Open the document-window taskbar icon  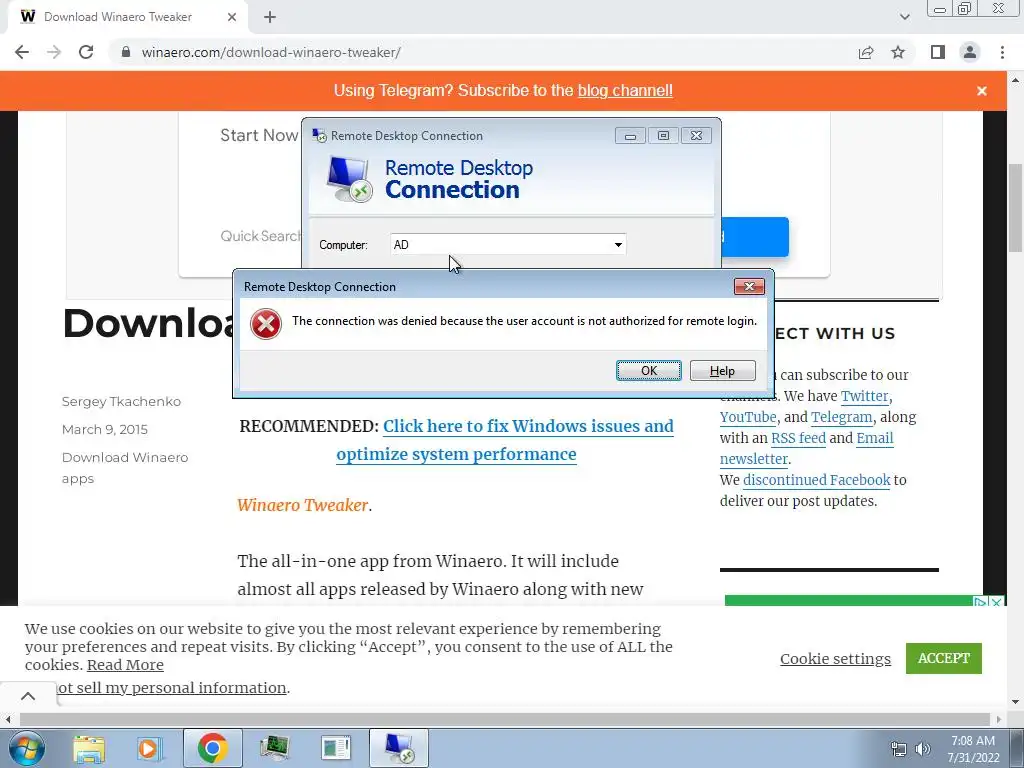pyautogui.click(x=336, y=748)
